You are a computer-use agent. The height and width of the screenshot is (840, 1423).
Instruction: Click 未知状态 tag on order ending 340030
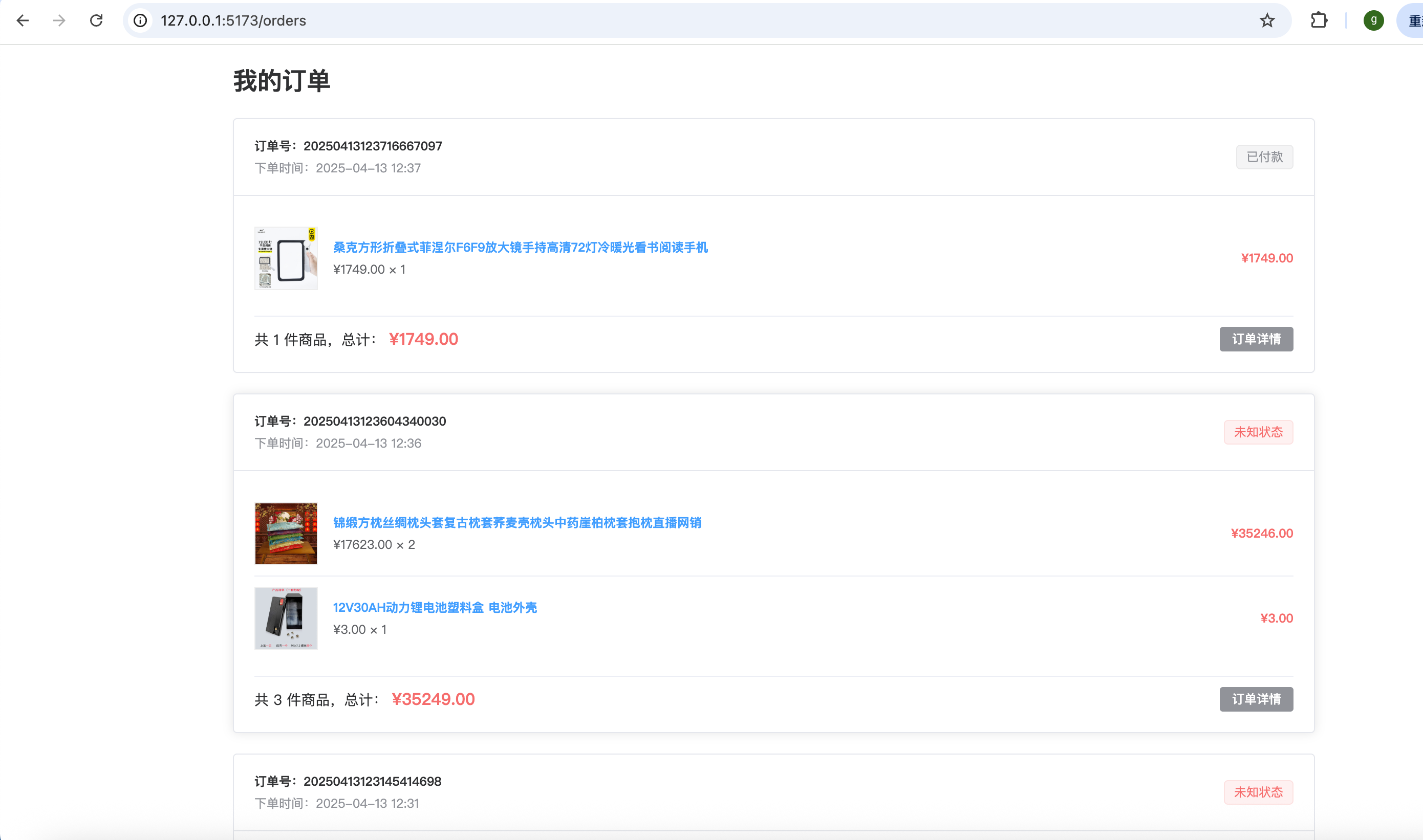coord(1258,432)
